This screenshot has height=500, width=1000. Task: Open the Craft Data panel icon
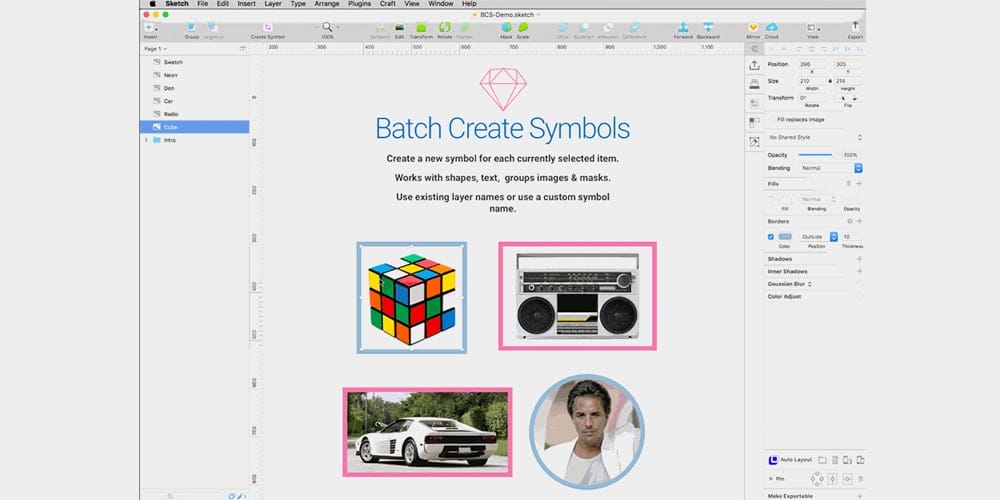[754, 103]
